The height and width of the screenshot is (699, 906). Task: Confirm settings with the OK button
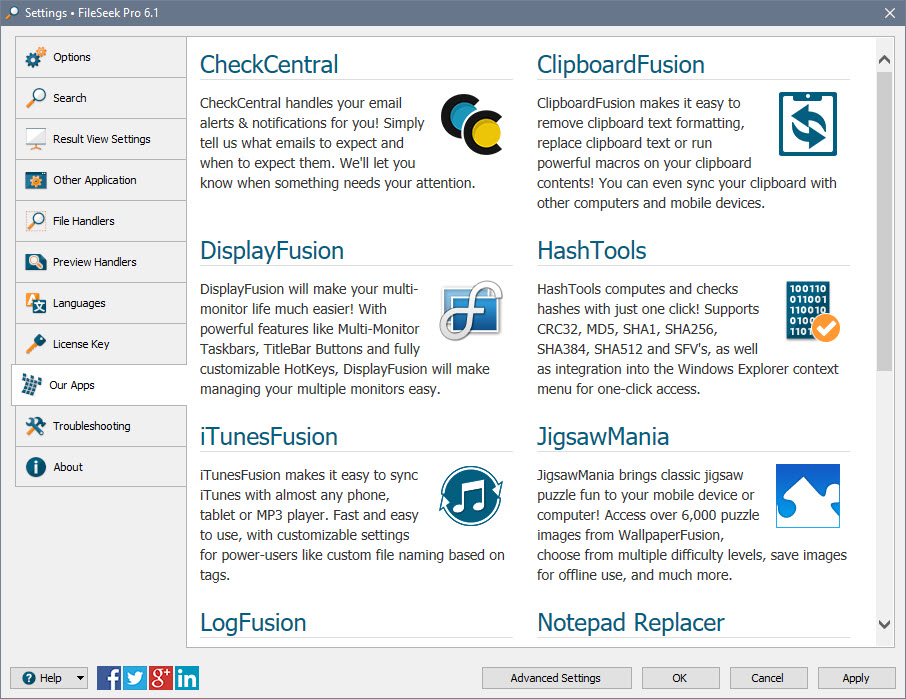click(x=681, y=678)
